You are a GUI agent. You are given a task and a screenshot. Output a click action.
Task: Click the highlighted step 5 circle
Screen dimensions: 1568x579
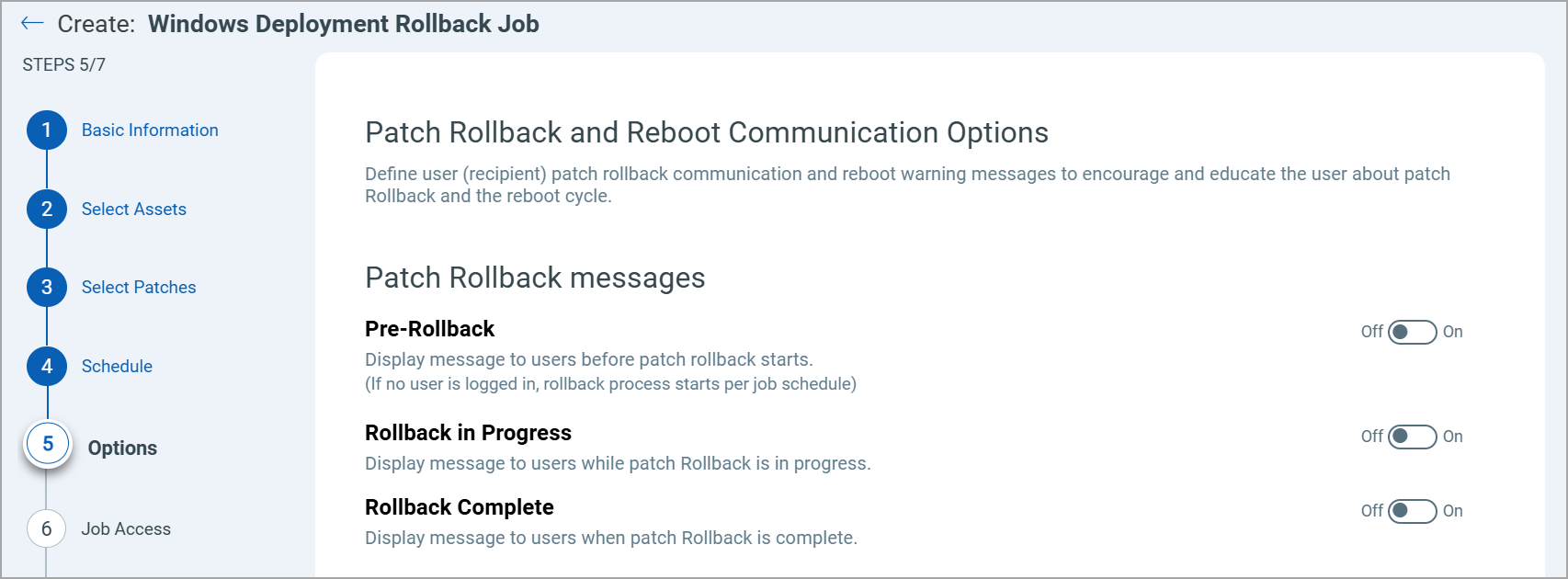point(46,444)
